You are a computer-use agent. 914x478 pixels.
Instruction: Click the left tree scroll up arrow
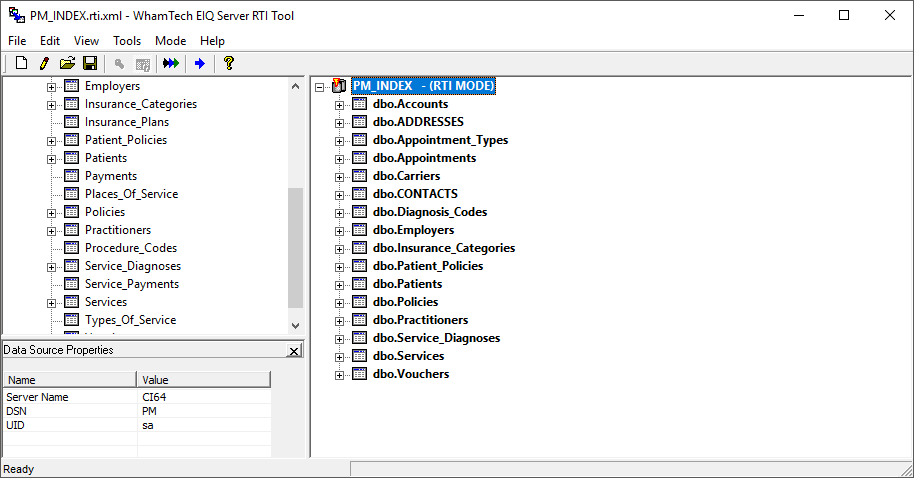pos(296,86)
